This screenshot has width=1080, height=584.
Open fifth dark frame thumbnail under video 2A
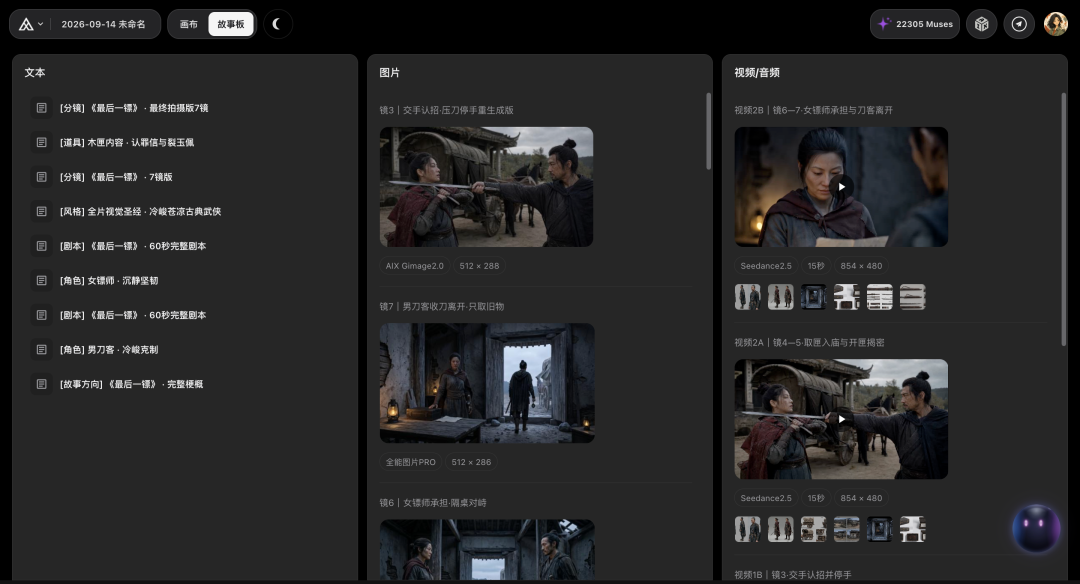[880, 529]
